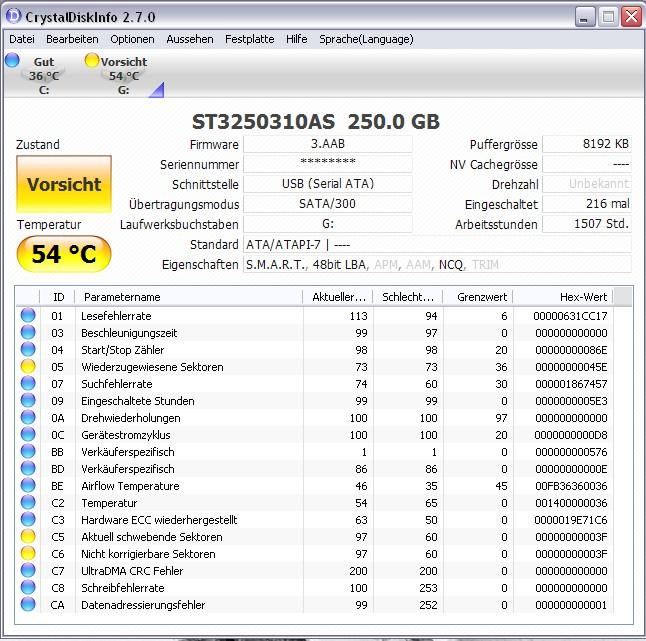The image size is (646, 641).
Task: Click the blue status icon for row C2 Temperatur
Action: point(28,502)
